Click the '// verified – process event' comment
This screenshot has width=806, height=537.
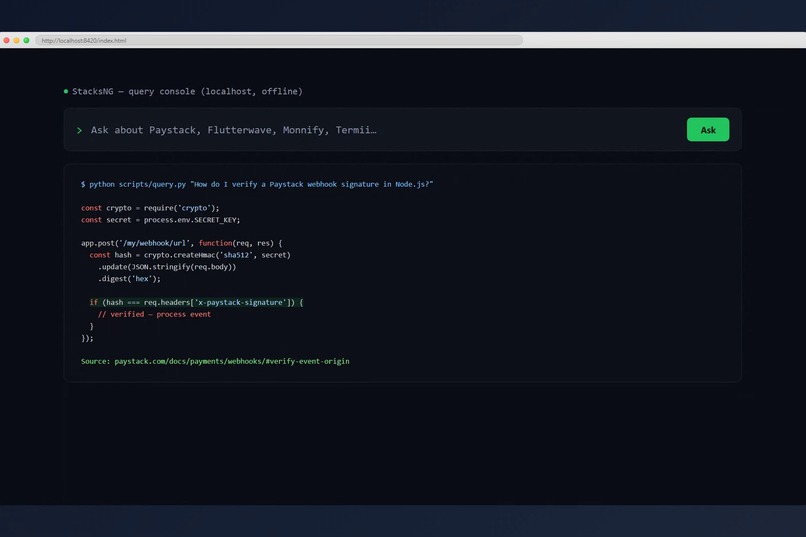pyautogui.click(x=154, y=314)
